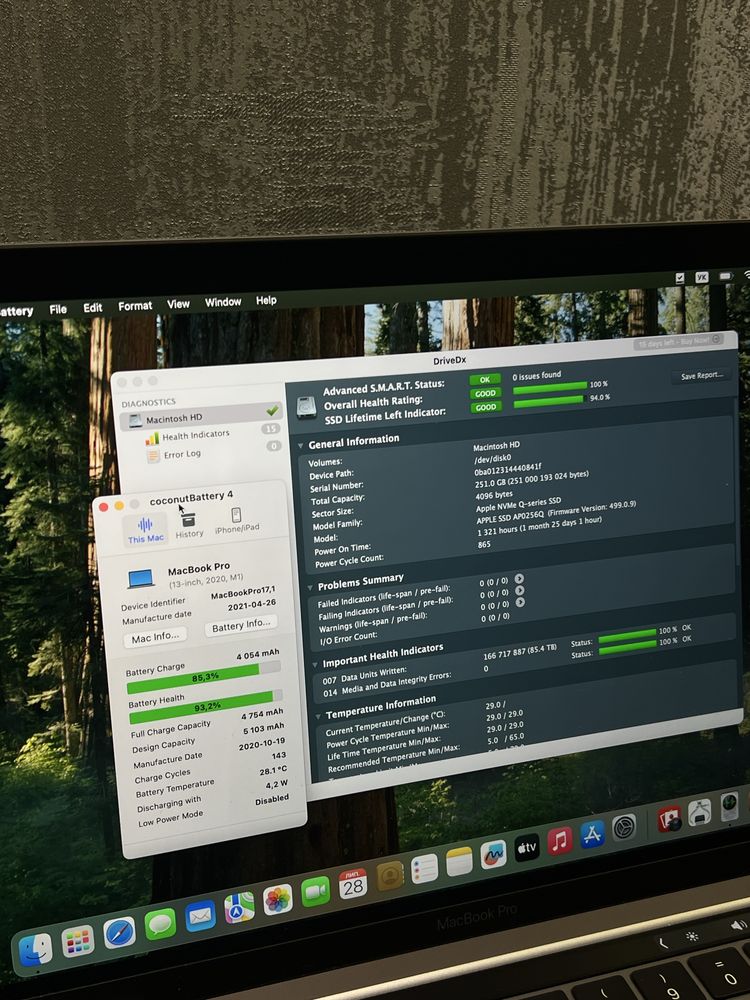This screenshot has width=750, height=1000.
Task: Click the Mac Info... button
Action: (155, 637)
